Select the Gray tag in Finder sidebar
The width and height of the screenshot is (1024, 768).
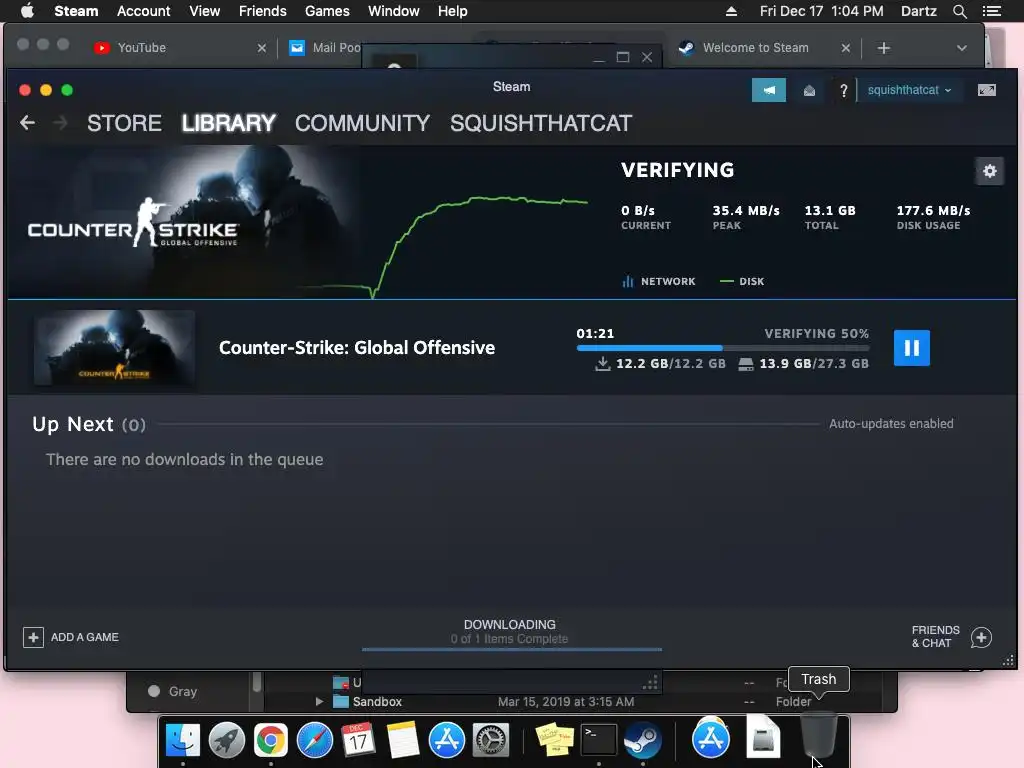173,691
